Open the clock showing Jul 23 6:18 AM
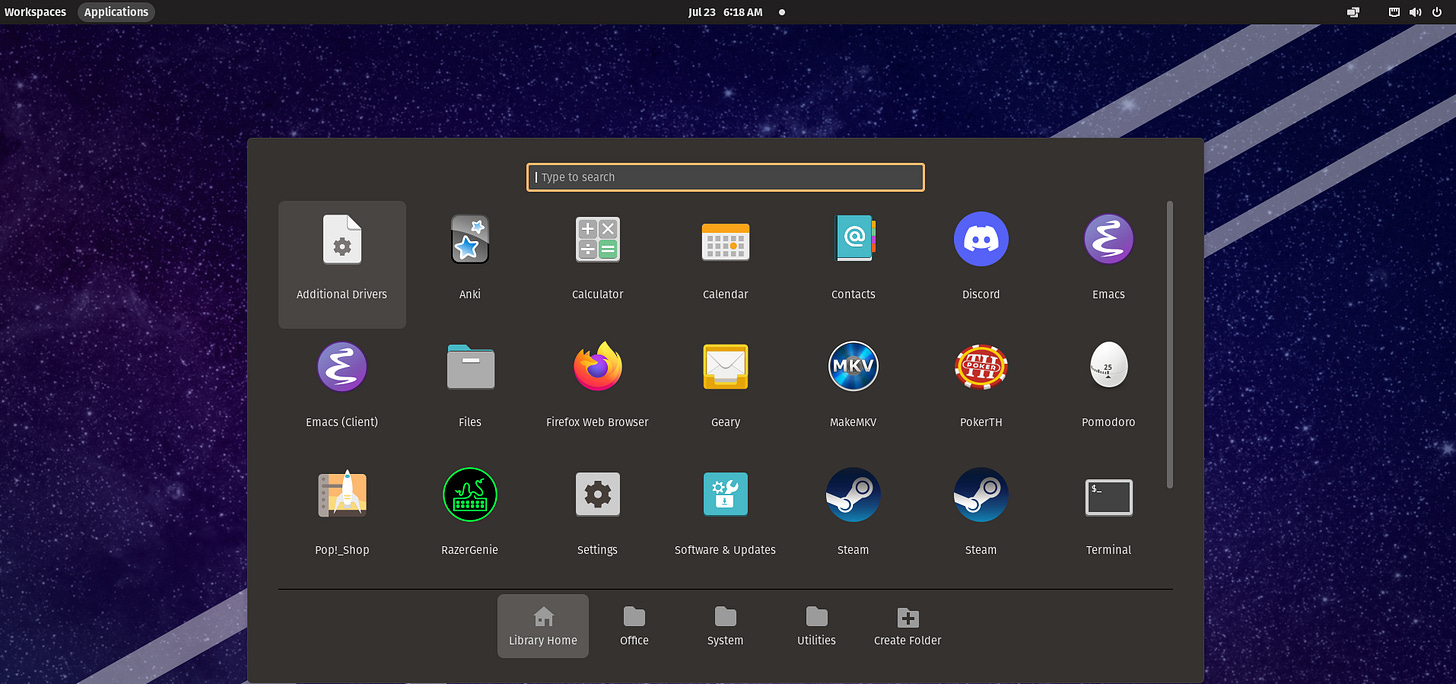Viewport: 1456px width, 684px height. click(725, 12)
